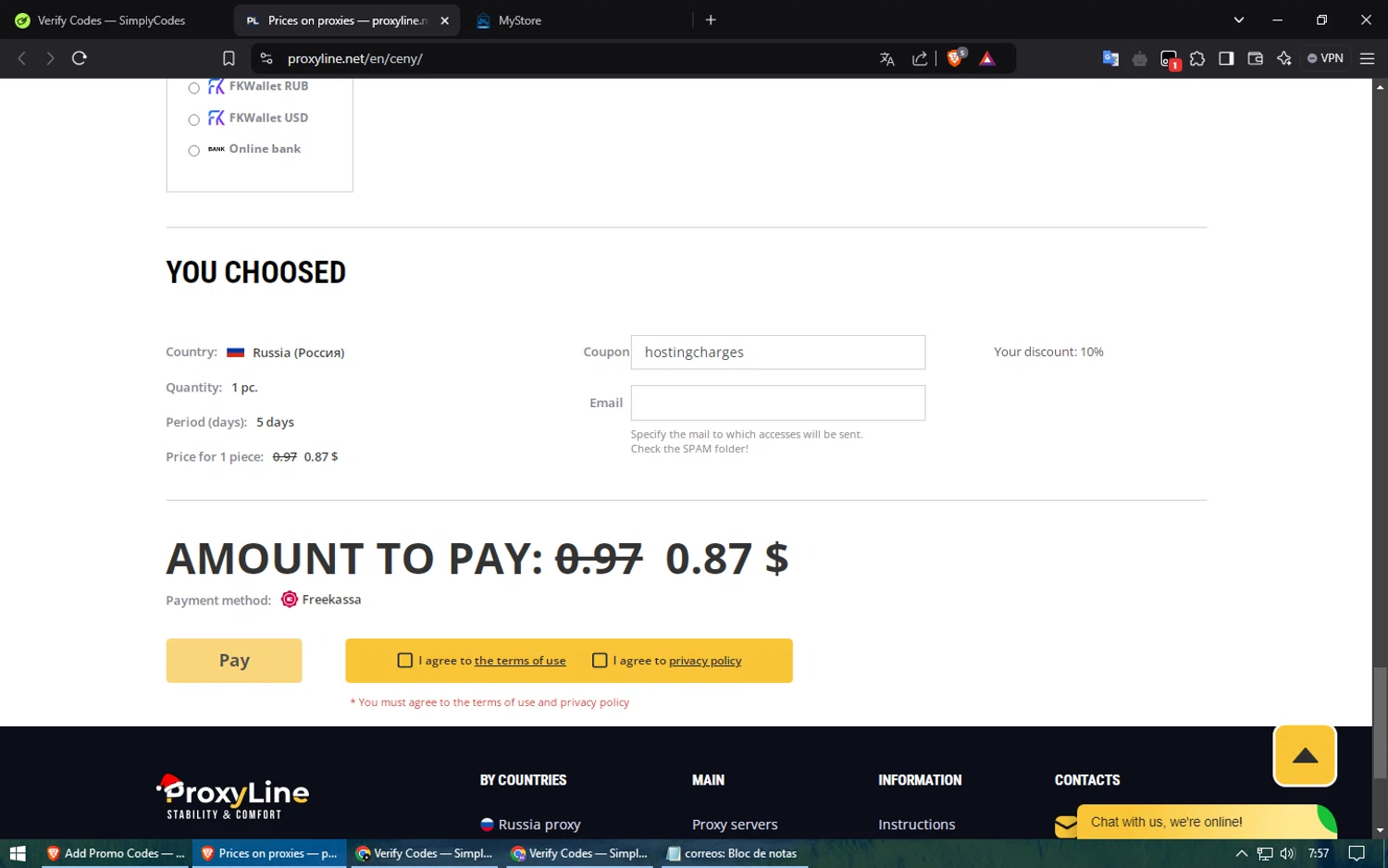Open the privacy policy link
Screen dimensions: 1388x868
pyautogui.click(x=705, y=661)
